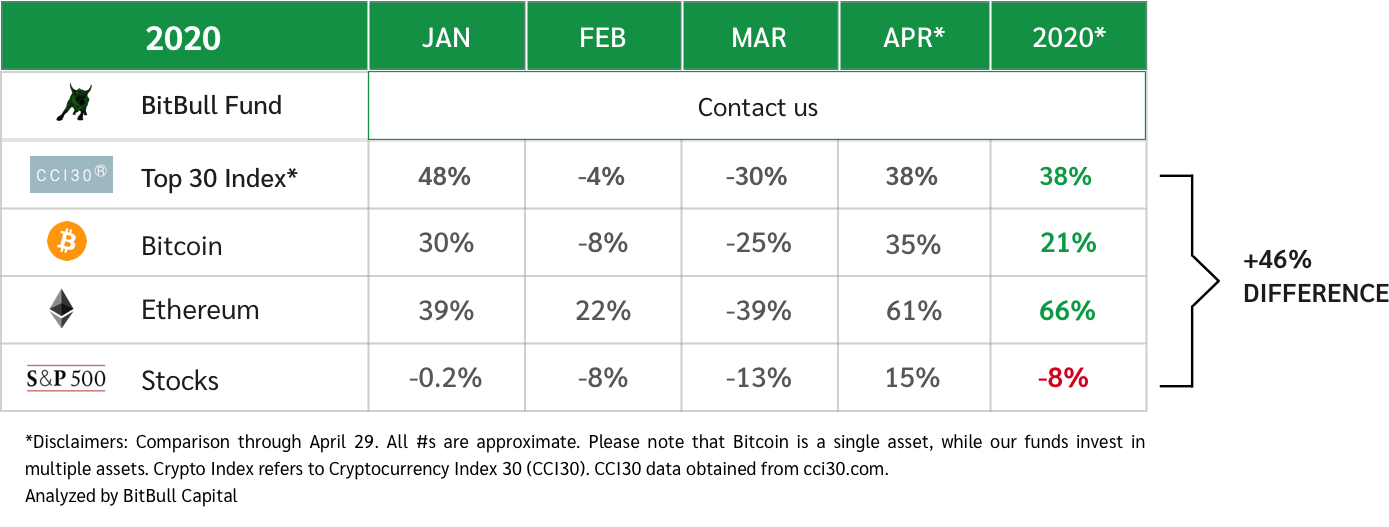Screen dimensions: 1389x527
Task: Click the BitBull Fund bull logo
Action: pyautogui.click(x=73, y=104)
